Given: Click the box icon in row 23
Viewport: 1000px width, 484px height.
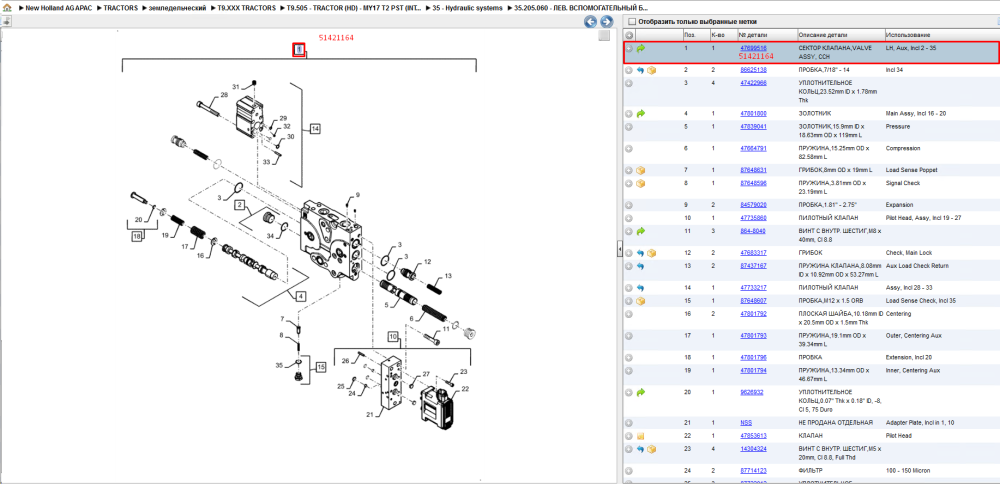Looking at the screenshot, I should pyautogui.click(x=651, y=449).
